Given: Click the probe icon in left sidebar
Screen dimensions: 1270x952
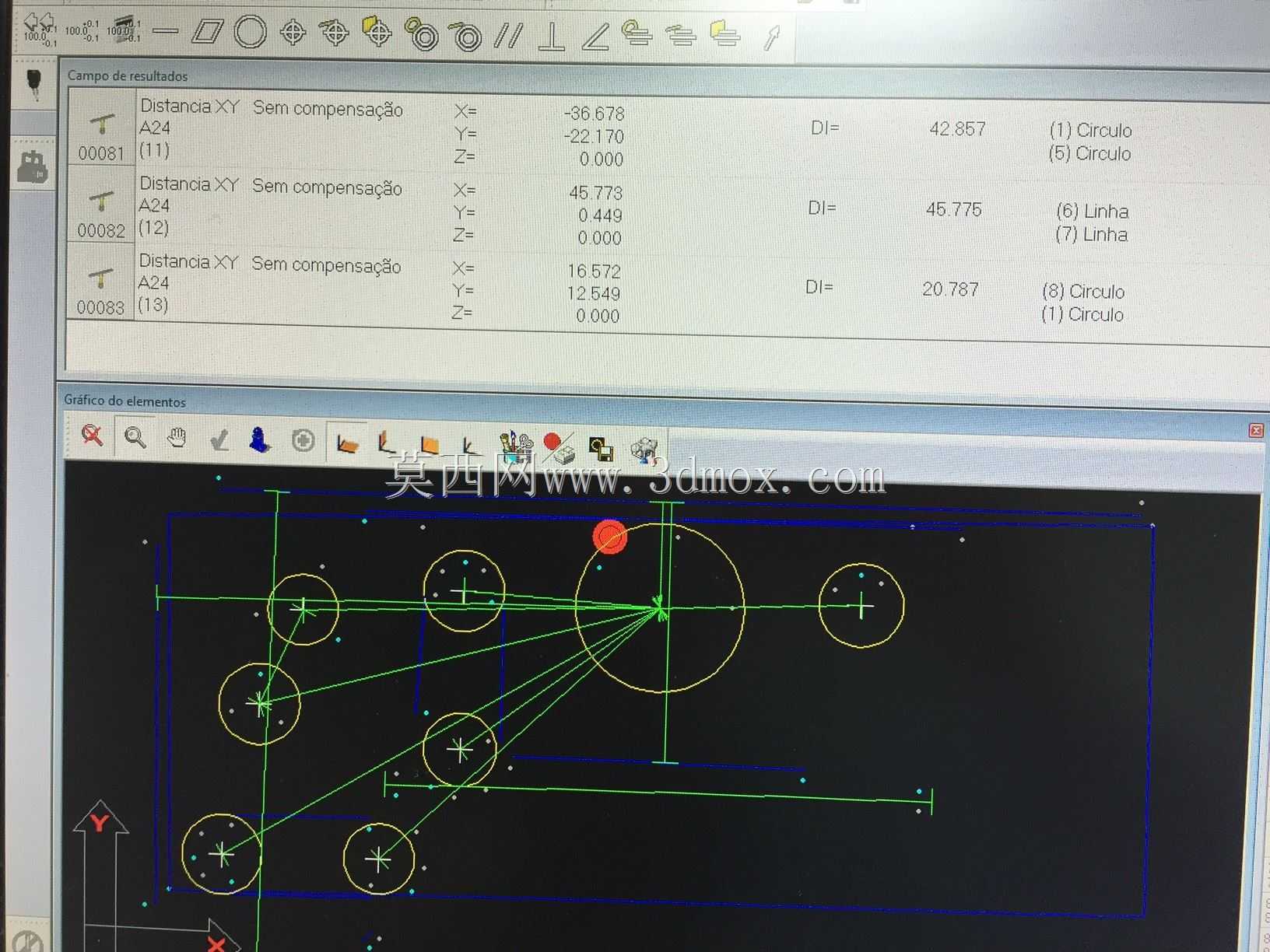Looking at the screenshot, I should coord(34,84).
